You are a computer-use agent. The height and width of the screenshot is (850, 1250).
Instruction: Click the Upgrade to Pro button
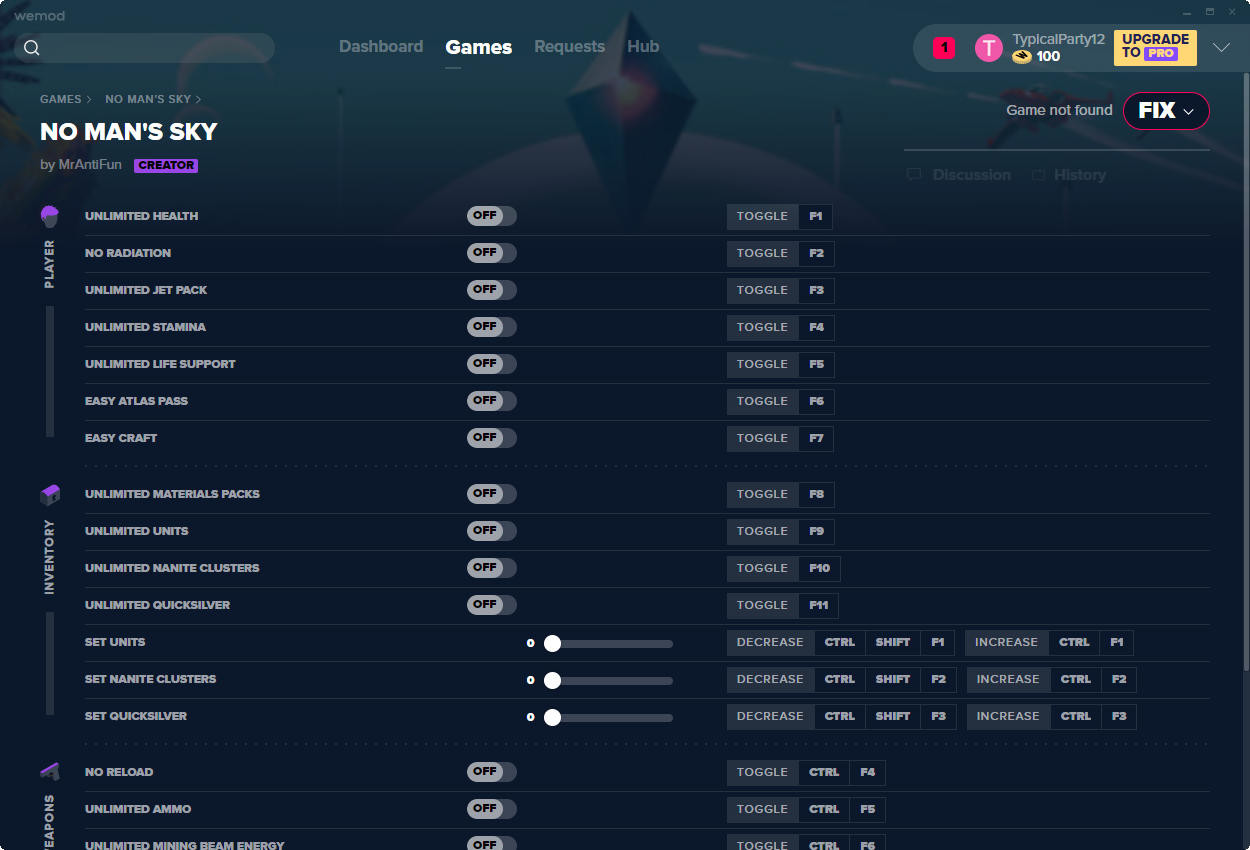click(x=1155, y=47)
